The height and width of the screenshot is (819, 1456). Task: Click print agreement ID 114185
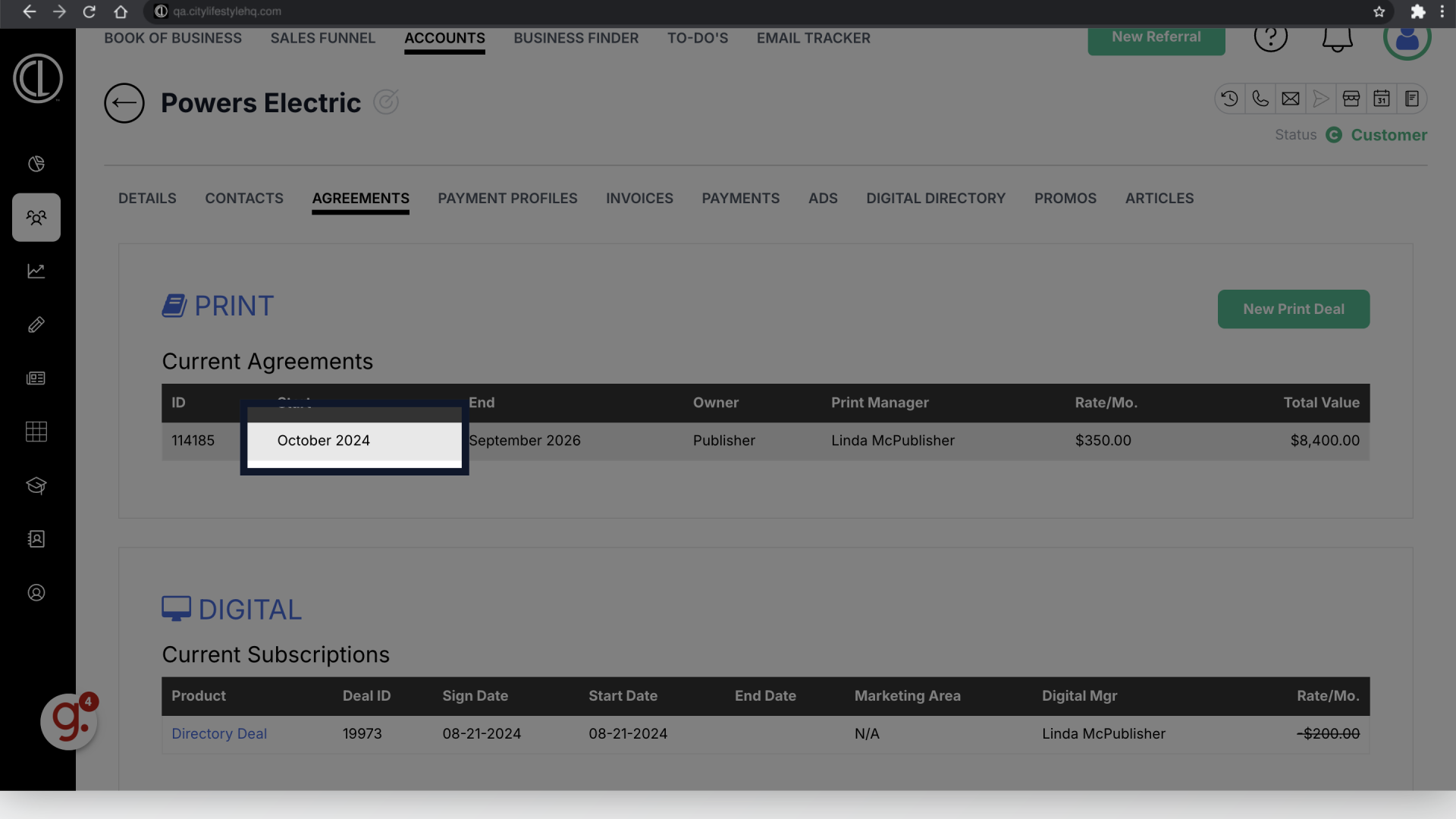pyautogui.click(x=193, y=441)
